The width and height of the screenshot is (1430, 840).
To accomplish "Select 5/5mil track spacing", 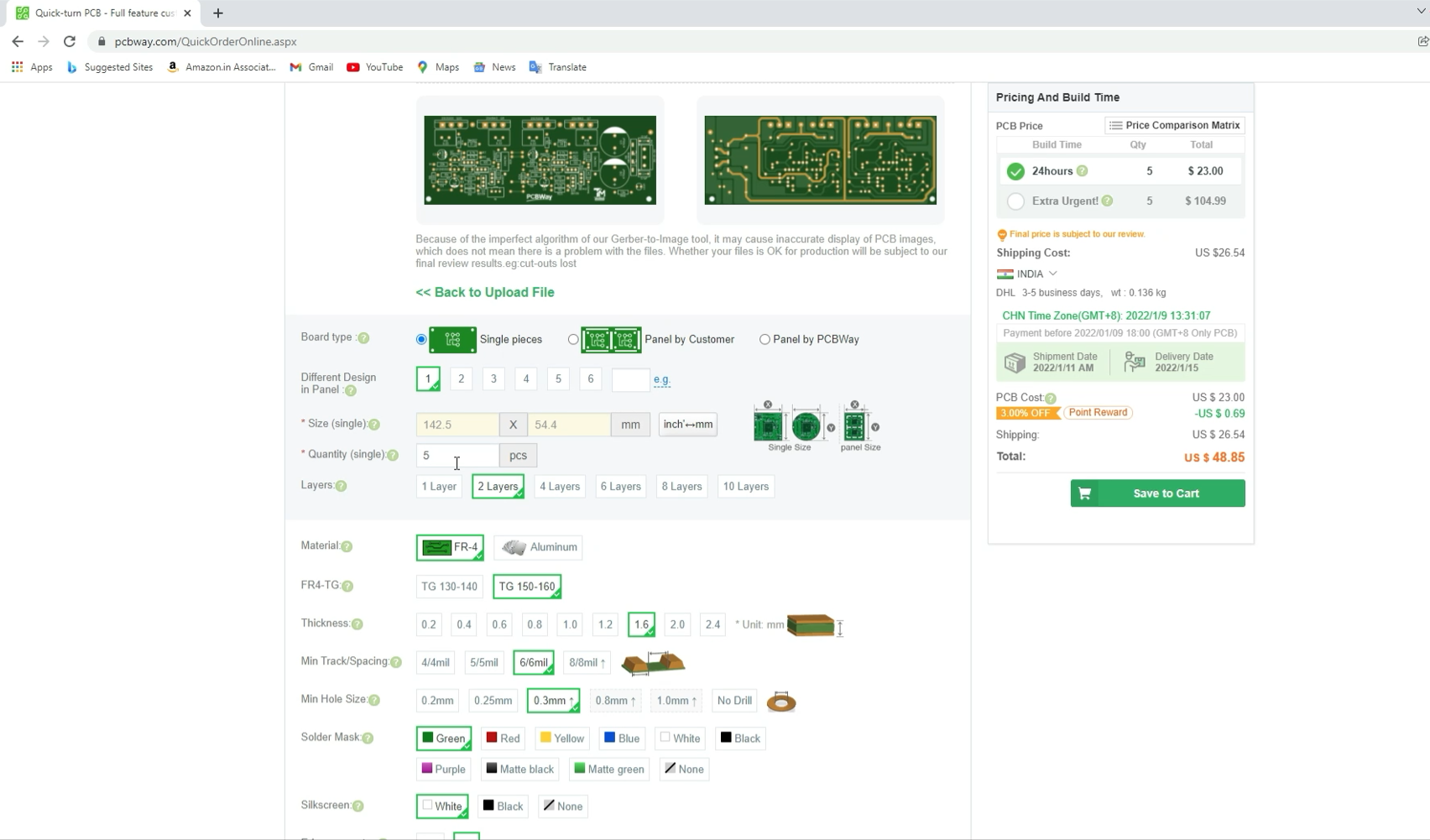I will [x=483, y=663].
